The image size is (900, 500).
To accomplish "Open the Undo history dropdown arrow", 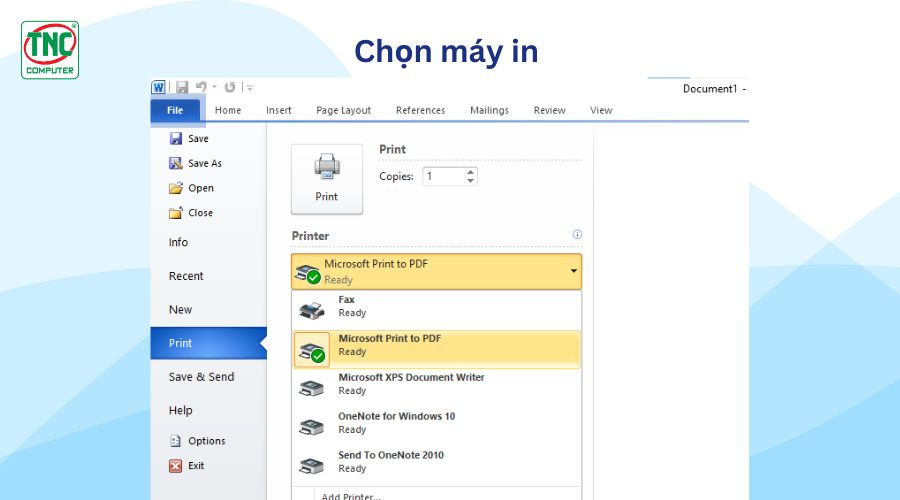I will [214, 87].
